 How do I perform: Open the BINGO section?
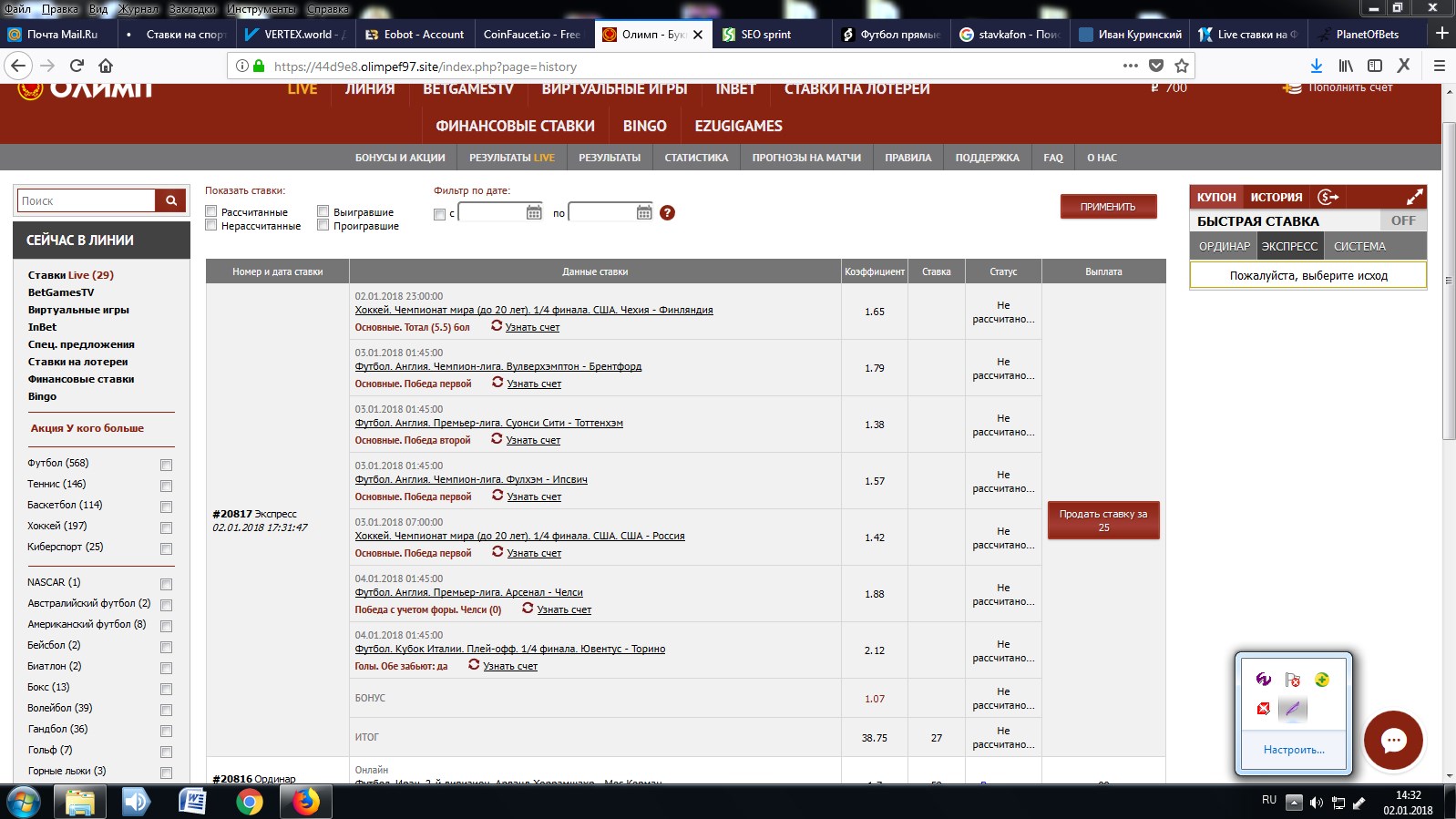644,126
